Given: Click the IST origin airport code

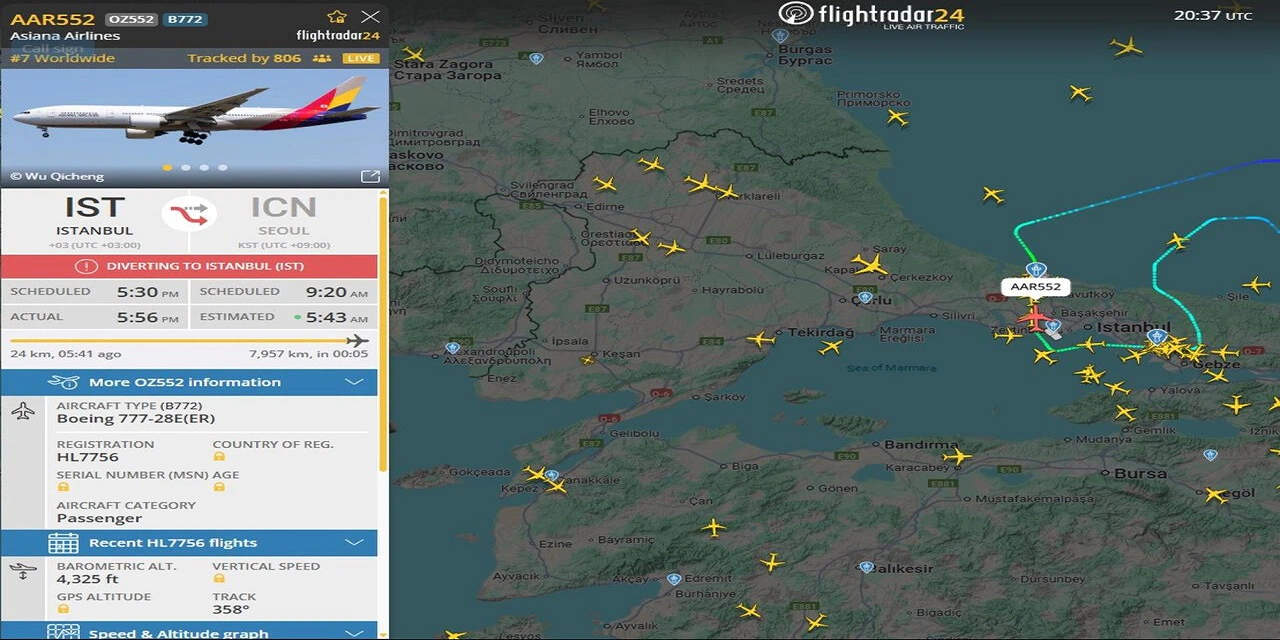Looking at the screenshot, I should point(95,207).
